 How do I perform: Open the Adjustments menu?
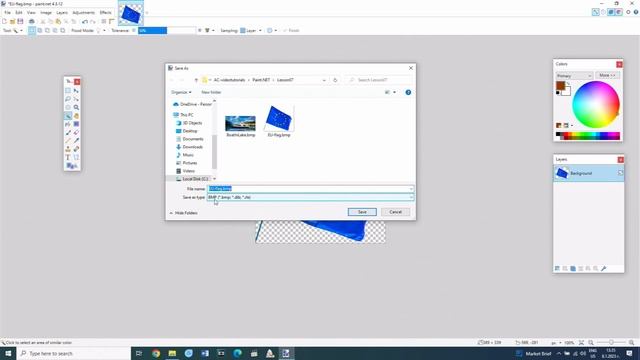click(x=83, y=13)
